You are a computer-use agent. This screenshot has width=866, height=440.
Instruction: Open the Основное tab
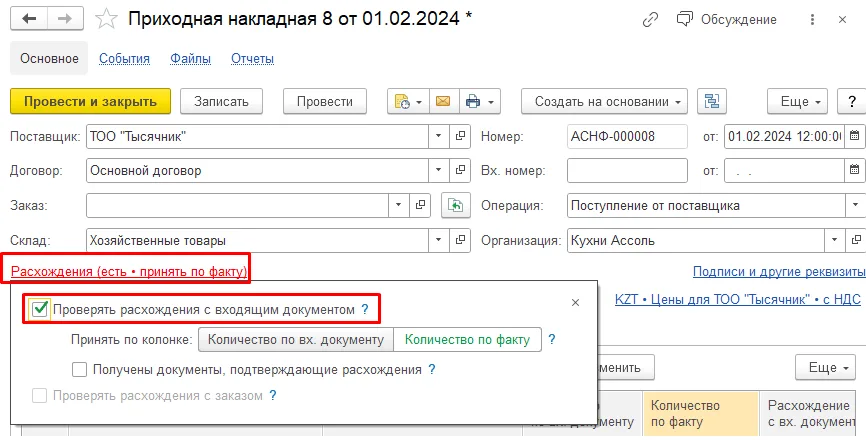tap(49, 59)
